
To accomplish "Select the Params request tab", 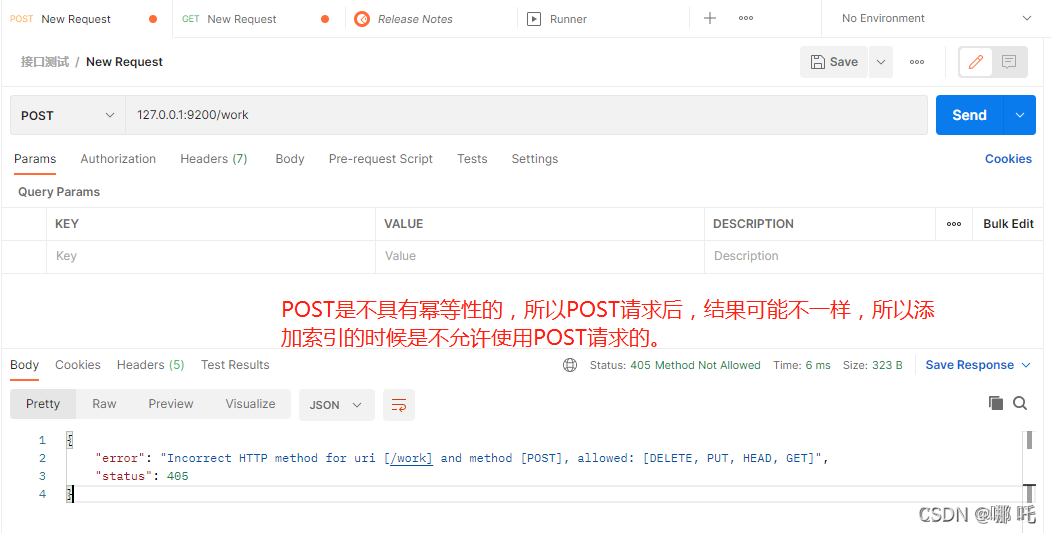I will tap(35, 159).
